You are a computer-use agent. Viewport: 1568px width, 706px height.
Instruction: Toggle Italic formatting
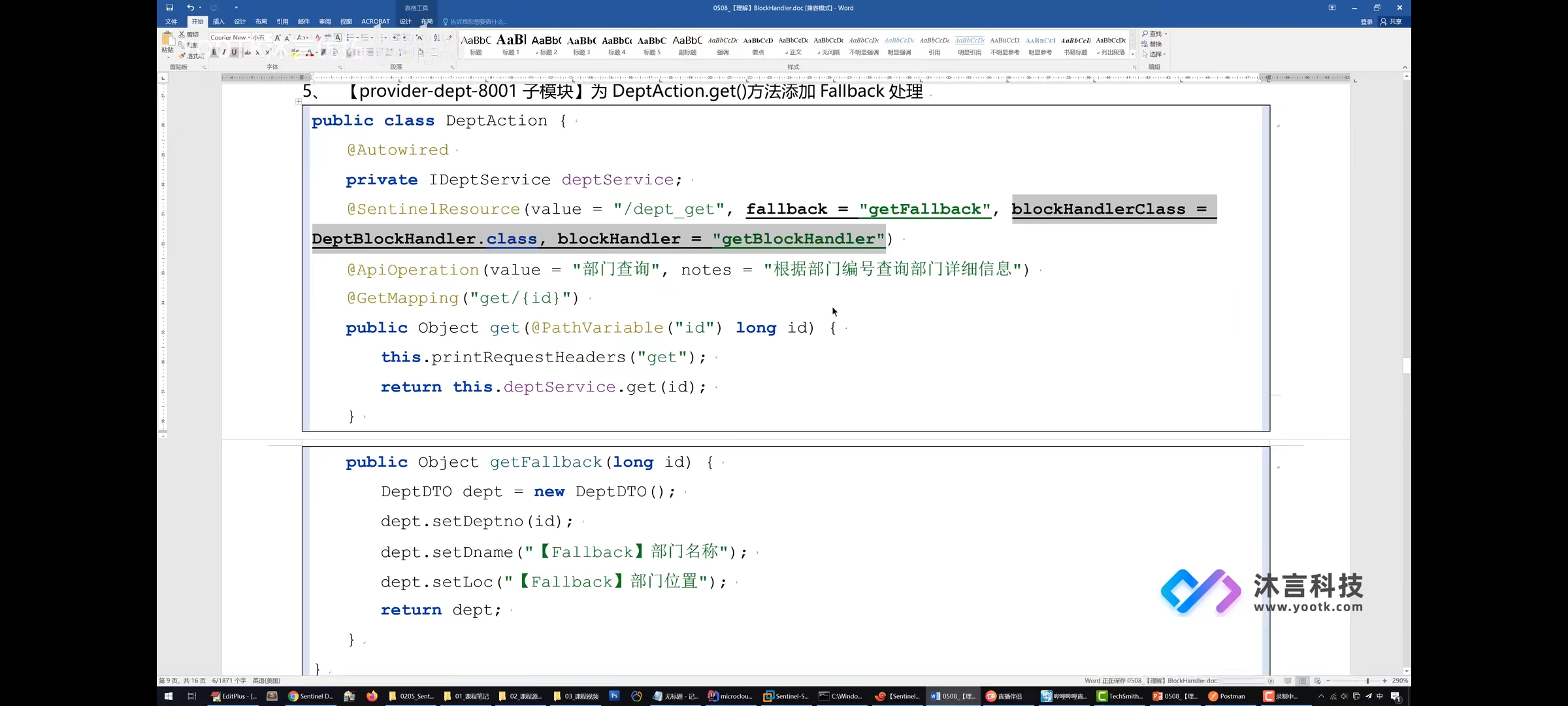[224, 52]
